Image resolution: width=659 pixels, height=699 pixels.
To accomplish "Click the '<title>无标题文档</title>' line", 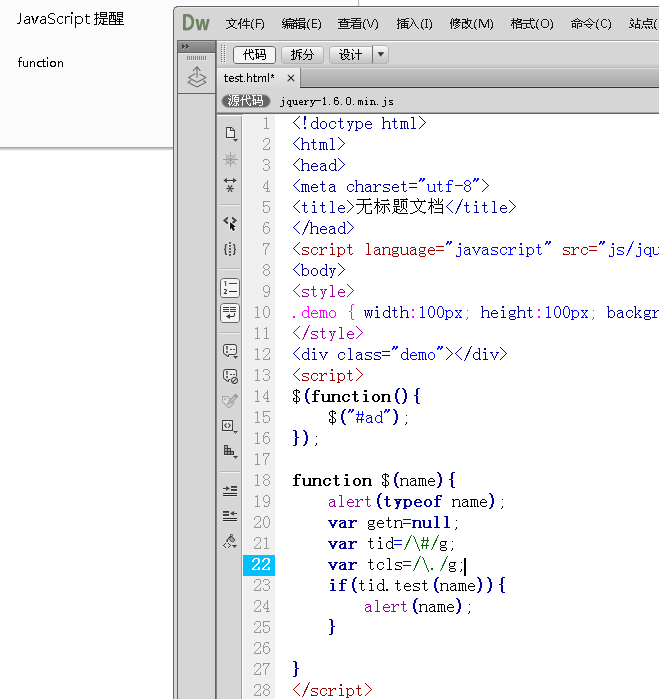I will coord(404,207).
